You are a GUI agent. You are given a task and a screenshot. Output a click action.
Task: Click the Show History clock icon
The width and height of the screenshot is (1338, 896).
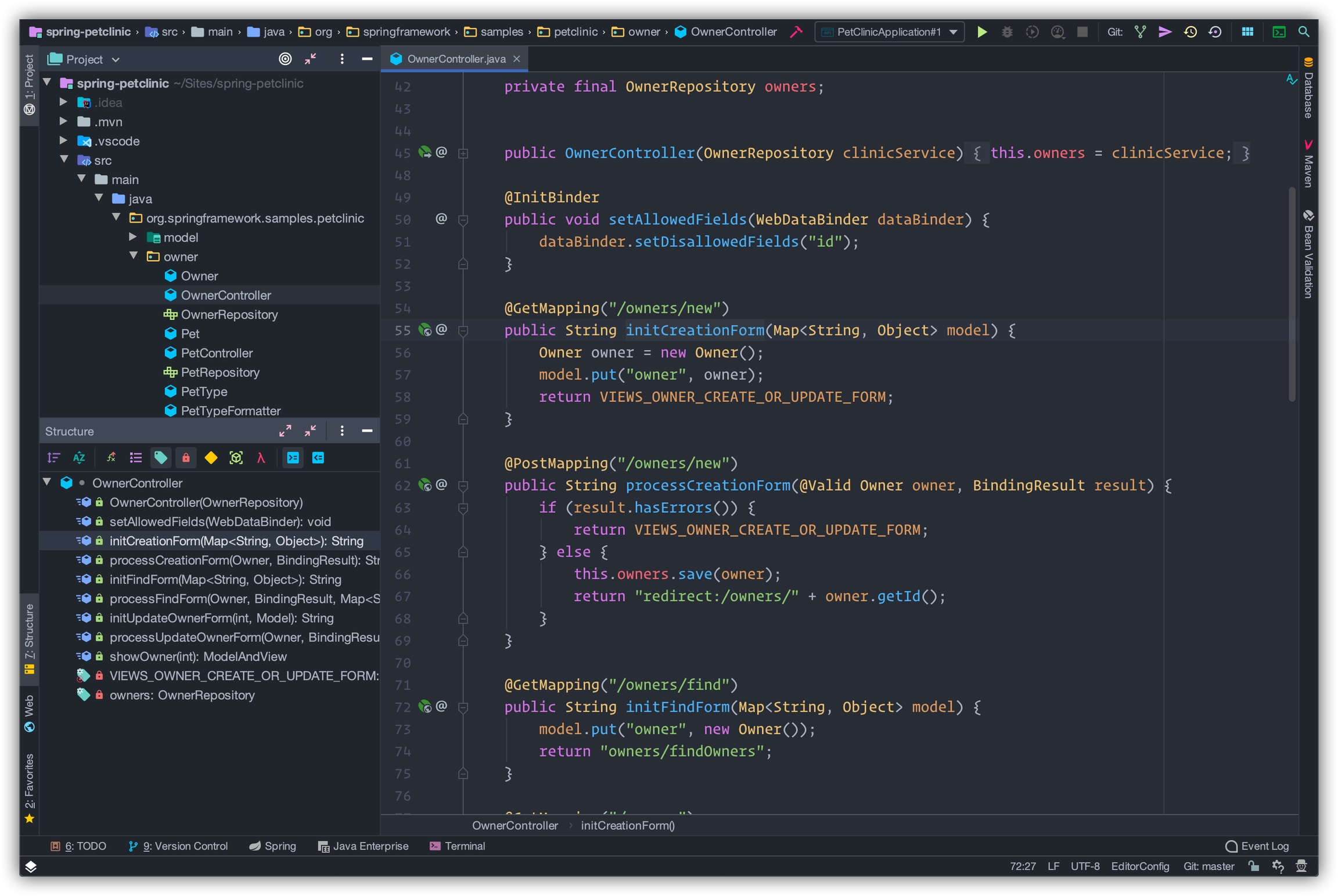click(x=1190, y=32)
